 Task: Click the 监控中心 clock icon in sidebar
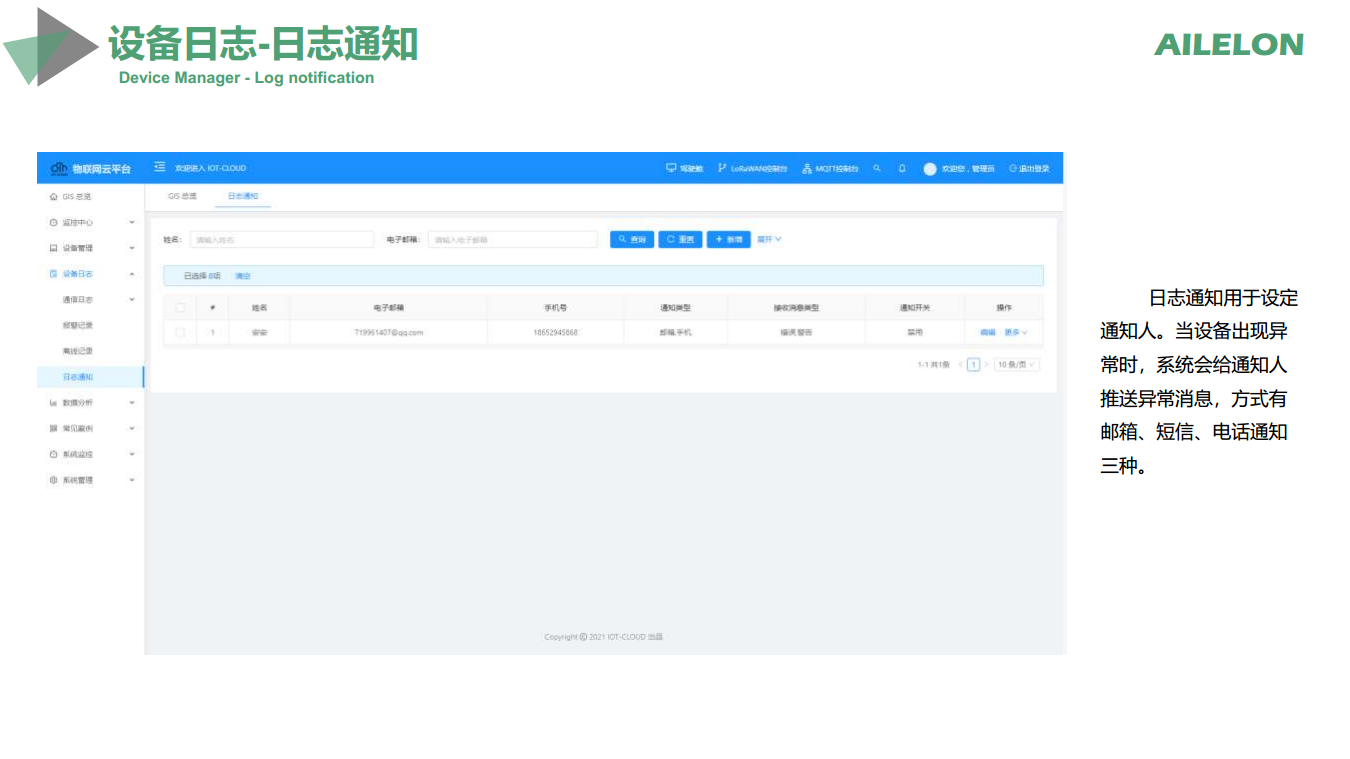pyautogui.click(x=54, y=222)
